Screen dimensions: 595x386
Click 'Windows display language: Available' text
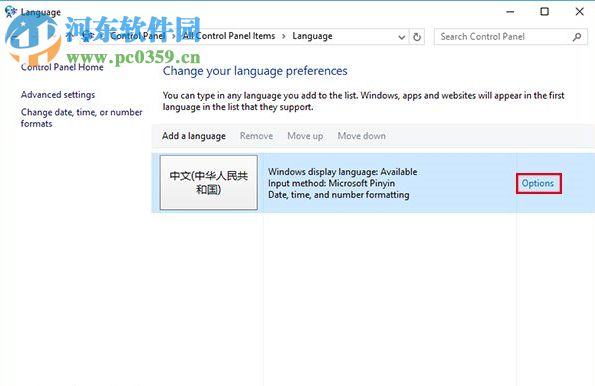[343, 172]
